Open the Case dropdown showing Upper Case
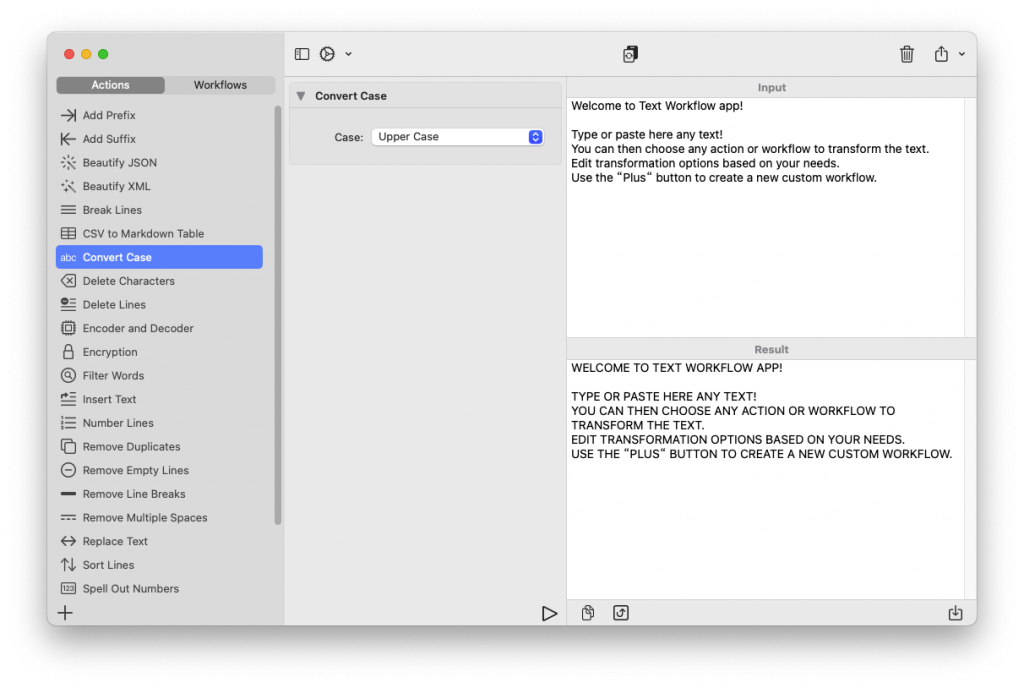 (x=458, y=136)
